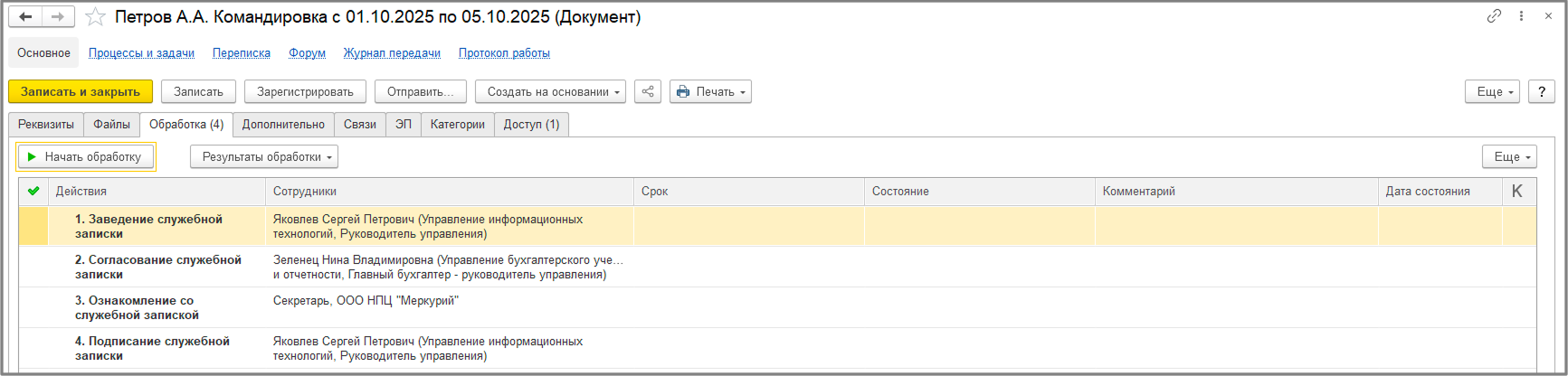This screenshot has width=1568, height=376.
Task: Open the Файлы tab
Action: tap(111, 124)
